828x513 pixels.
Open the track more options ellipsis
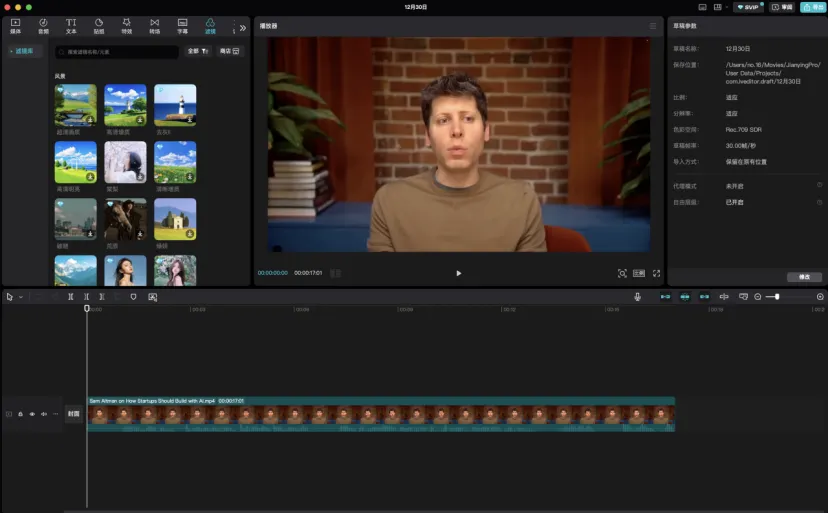click(55, 414)
